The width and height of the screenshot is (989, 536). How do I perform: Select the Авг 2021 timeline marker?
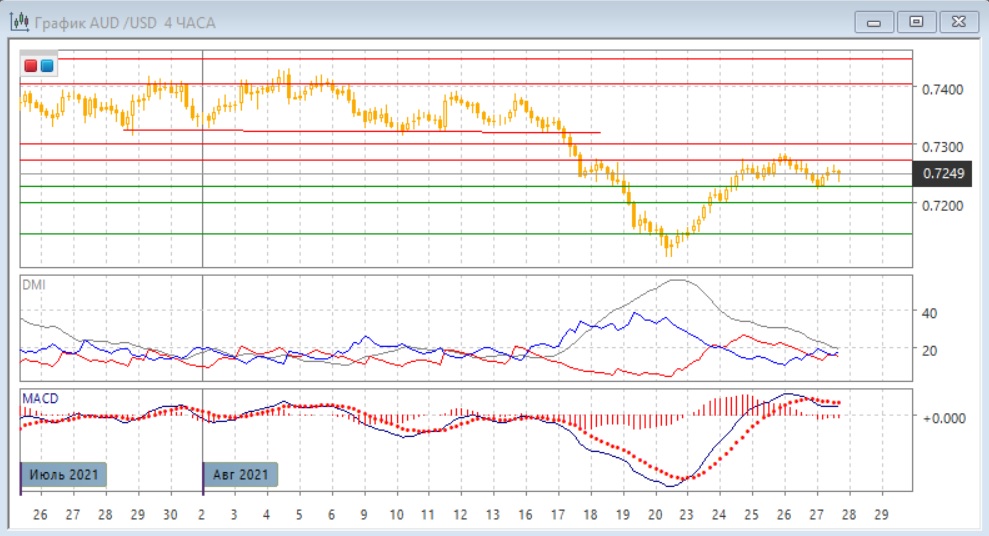point(241,474)
